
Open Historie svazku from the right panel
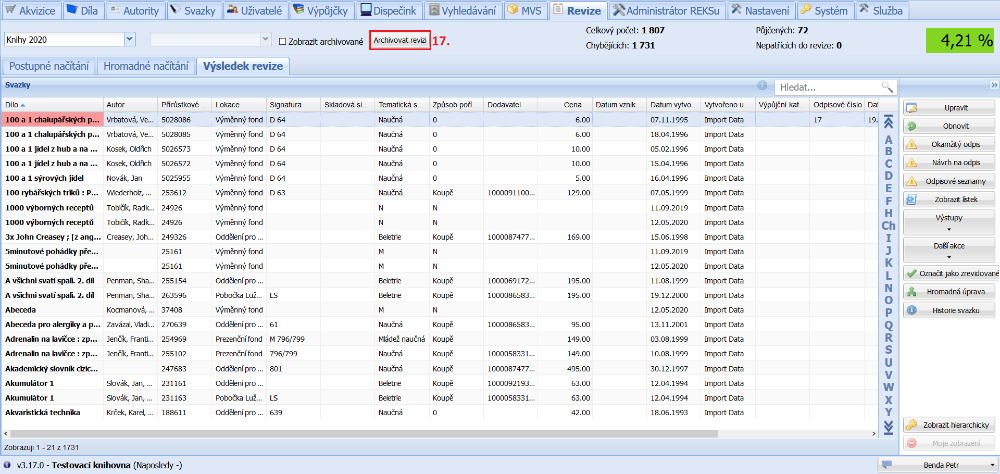pyautogui.click(x=949, y=310)
